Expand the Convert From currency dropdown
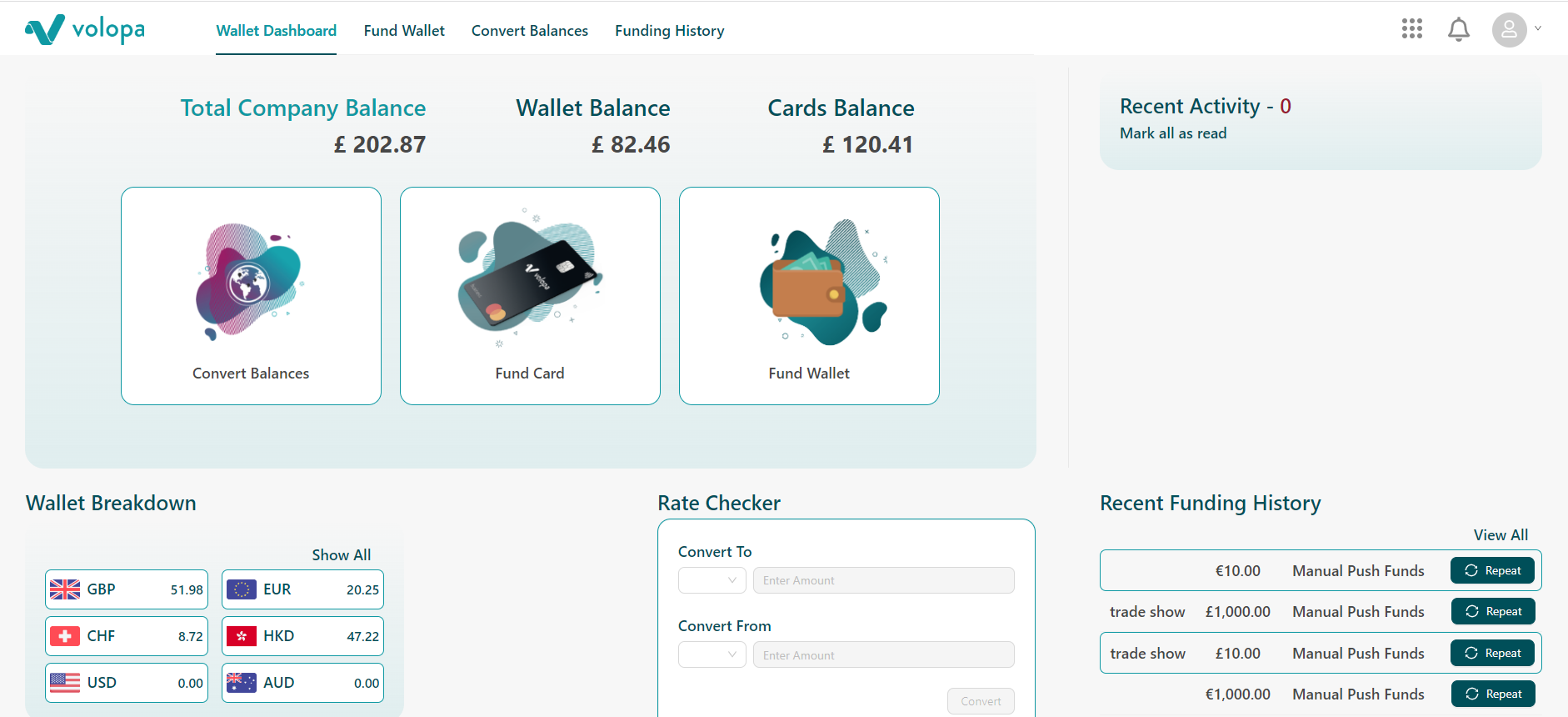1568x717 pixels. pos(712,654)
